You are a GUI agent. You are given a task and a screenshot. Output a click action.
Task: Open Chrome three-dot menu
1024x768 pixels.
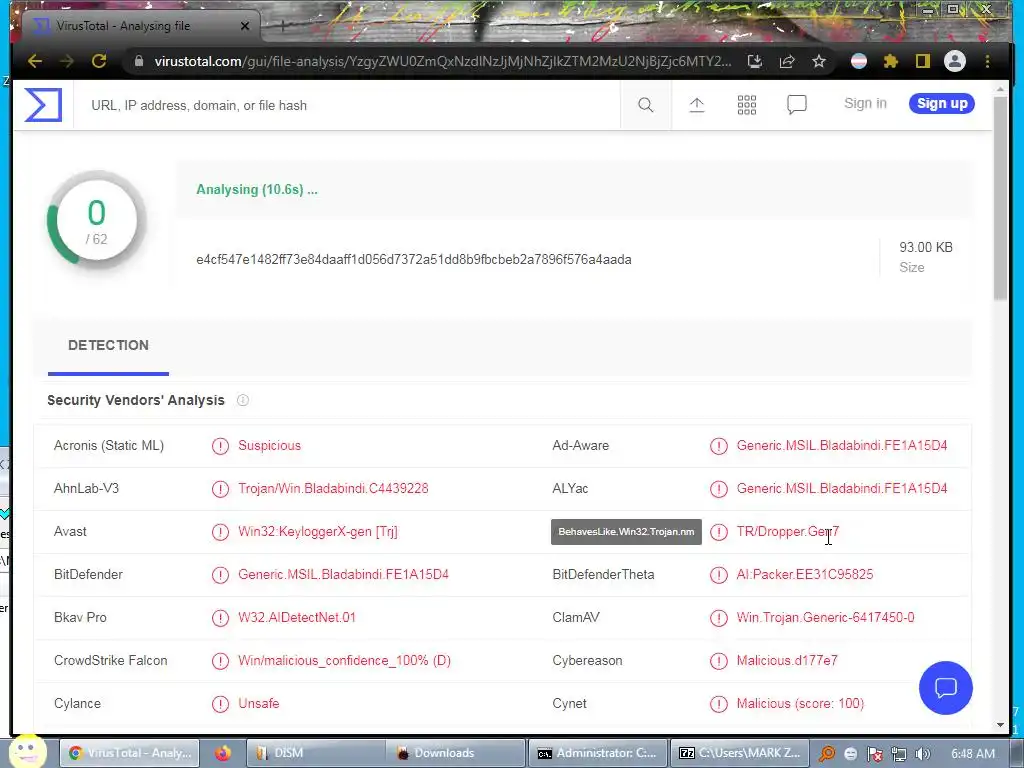coord(987,61)
